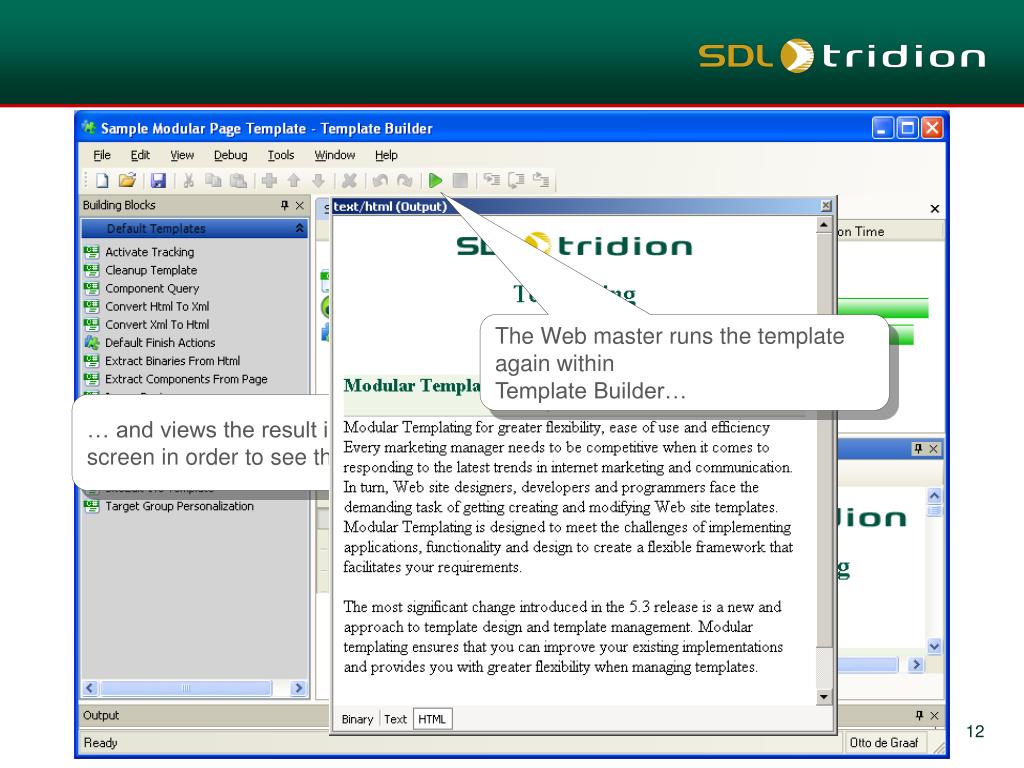The image size is (1024, 768).
Task: Select Convert Html To Xml building block
Action: (157, 306)
